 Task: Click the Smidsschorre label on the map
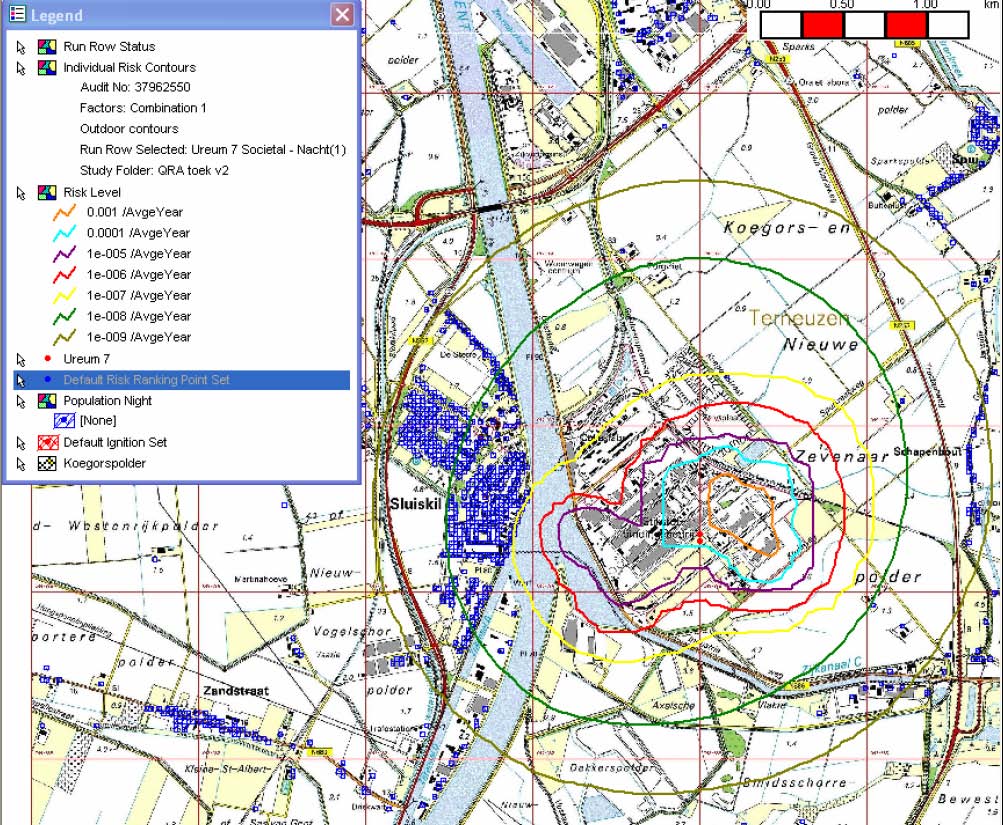[x=794, y=782]
